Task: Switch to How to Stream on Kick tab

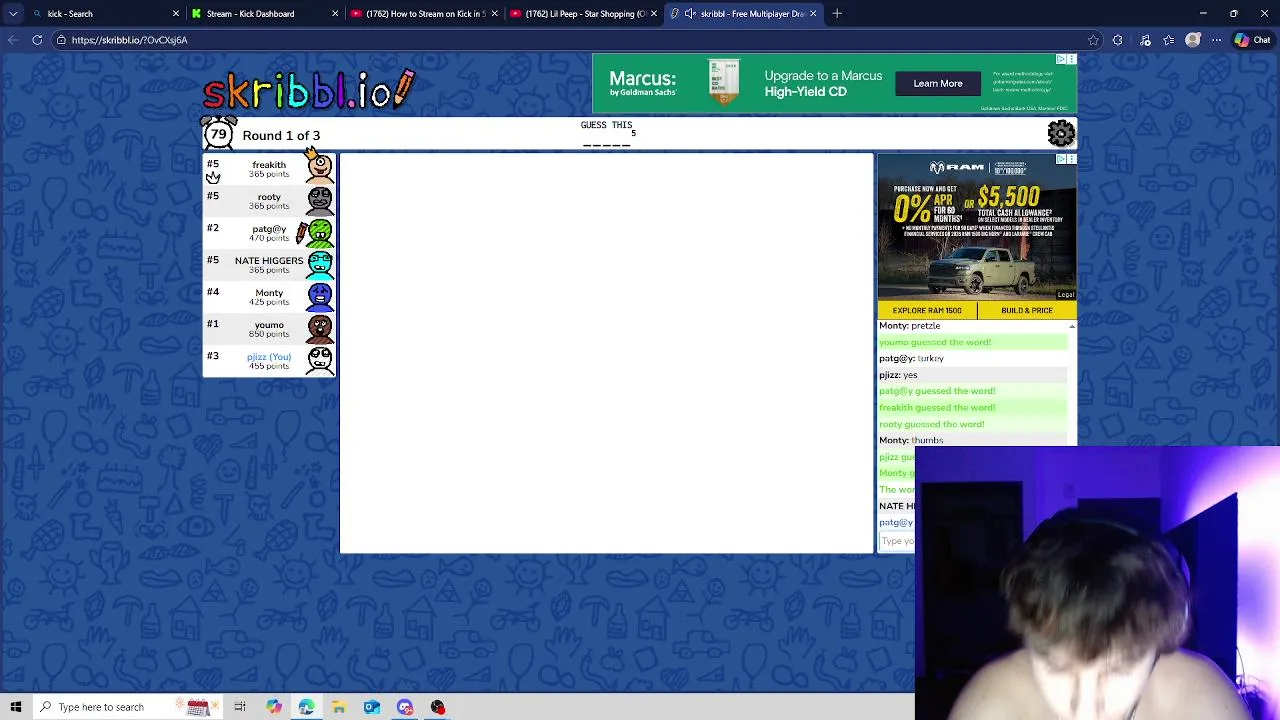Action: [425, 14]
